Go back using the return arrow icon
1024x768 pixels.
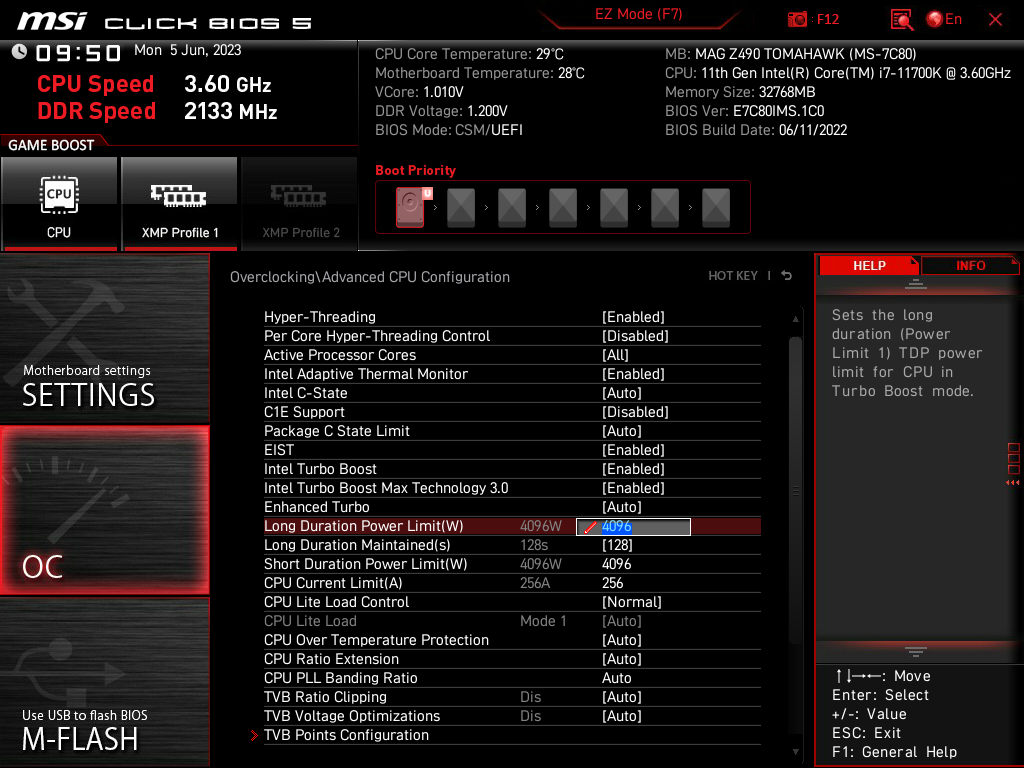click(787, 276)
